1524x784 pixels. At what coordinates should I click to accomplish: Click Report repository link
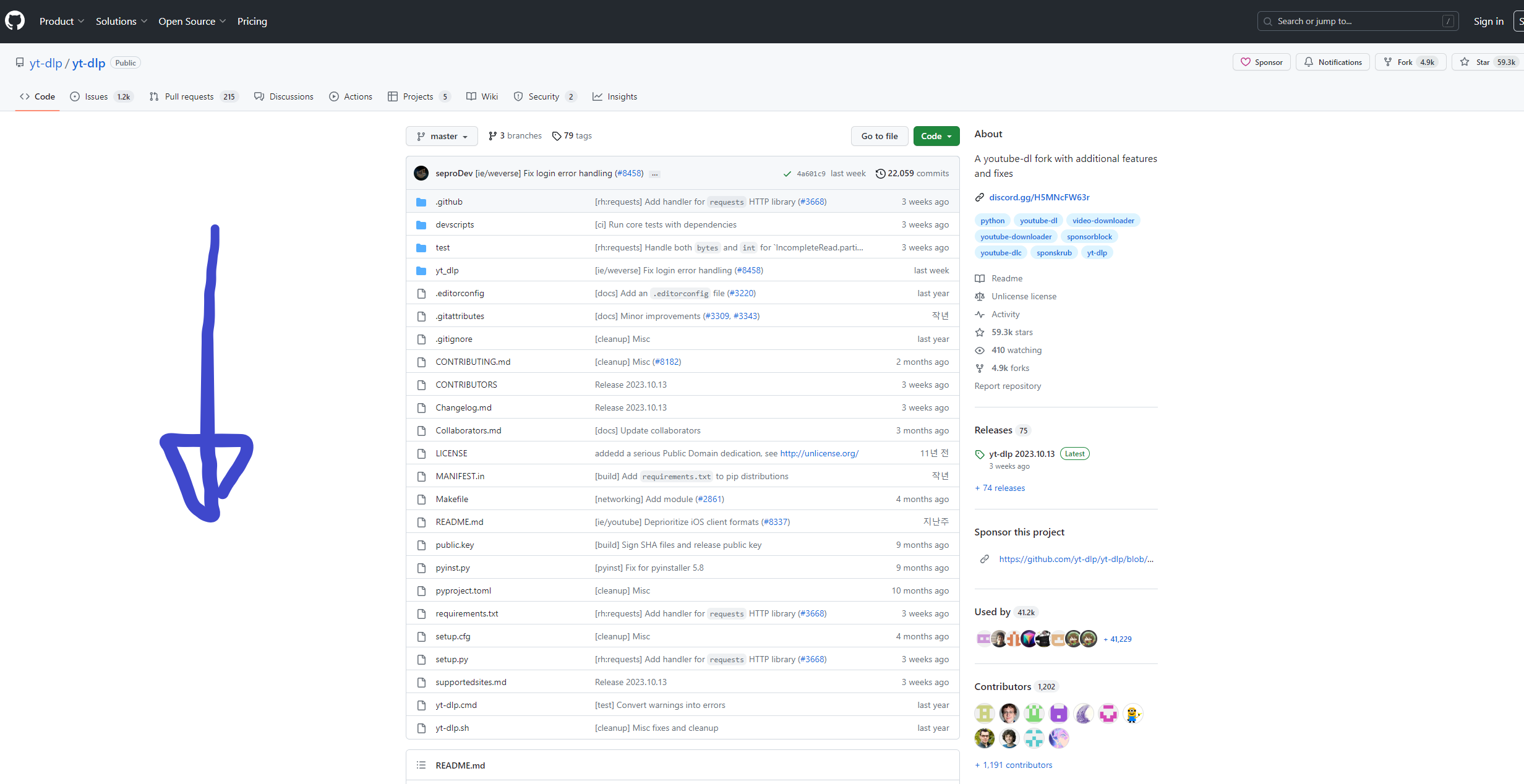coord(1008,386)
